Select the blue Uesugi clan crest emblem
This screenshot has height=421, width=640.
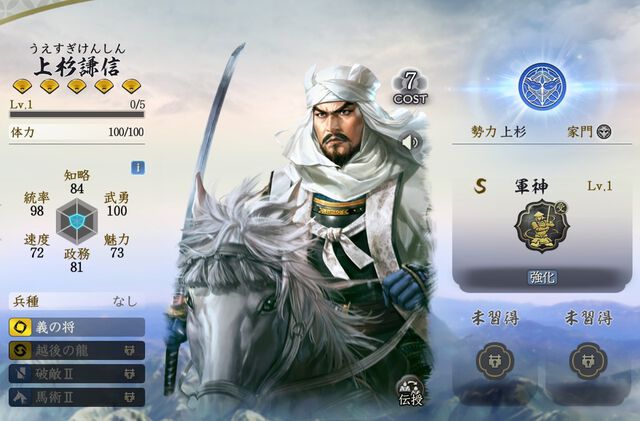[542, 87]
